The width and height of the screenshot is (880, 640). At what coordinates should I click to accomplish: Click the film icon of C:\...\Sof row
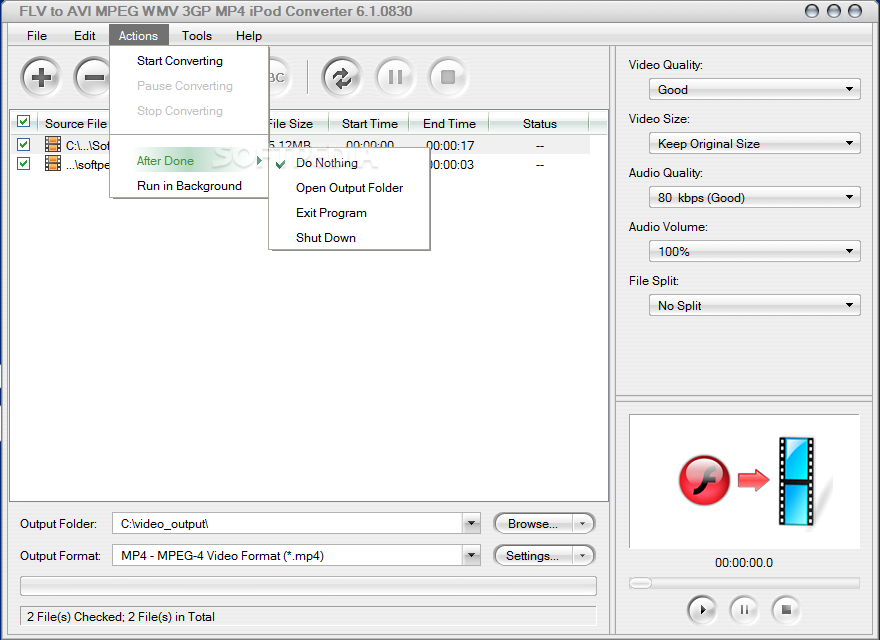click(53, 144)
